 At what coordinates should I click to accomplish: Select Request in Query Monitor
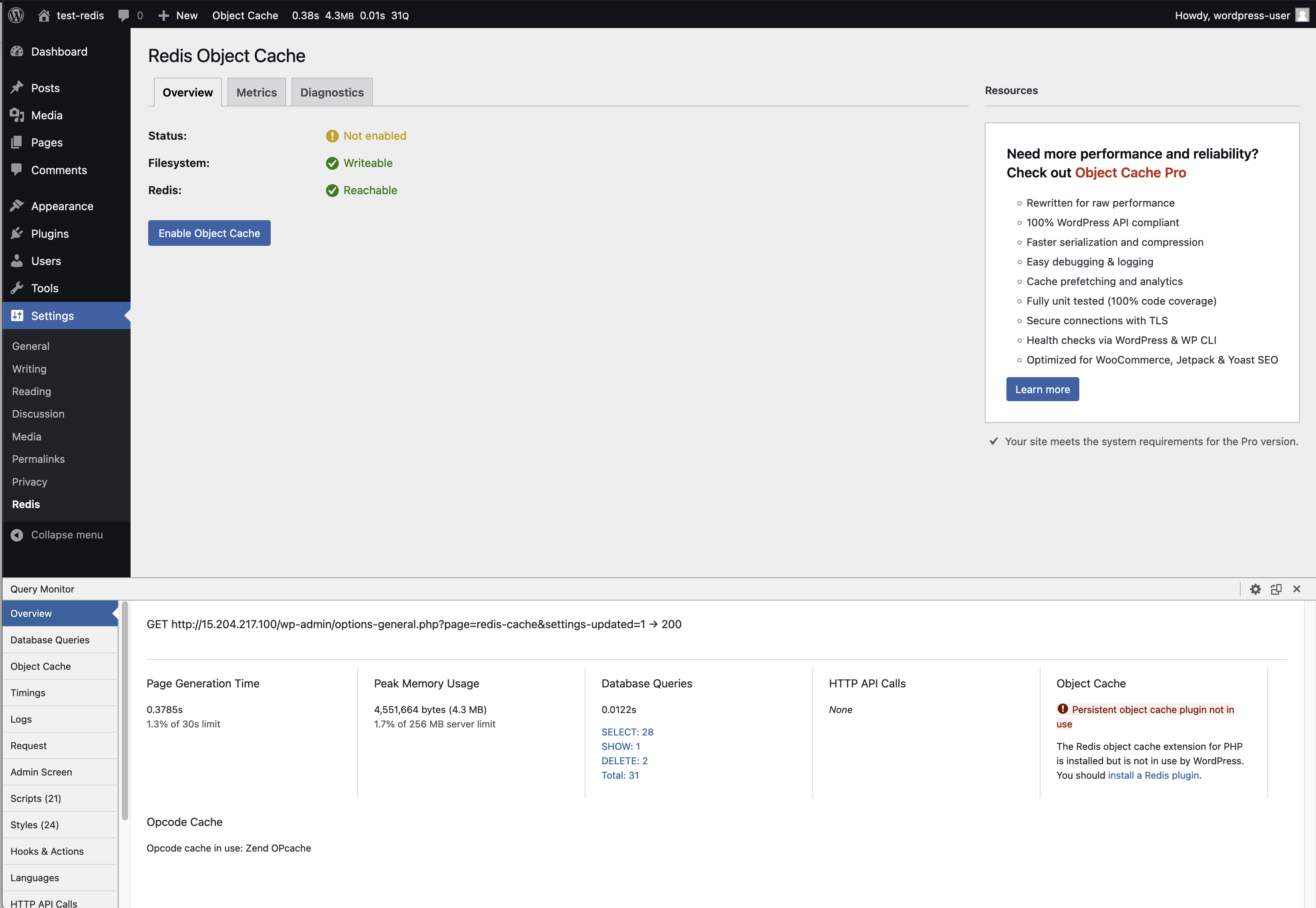(x=60, y=745)
